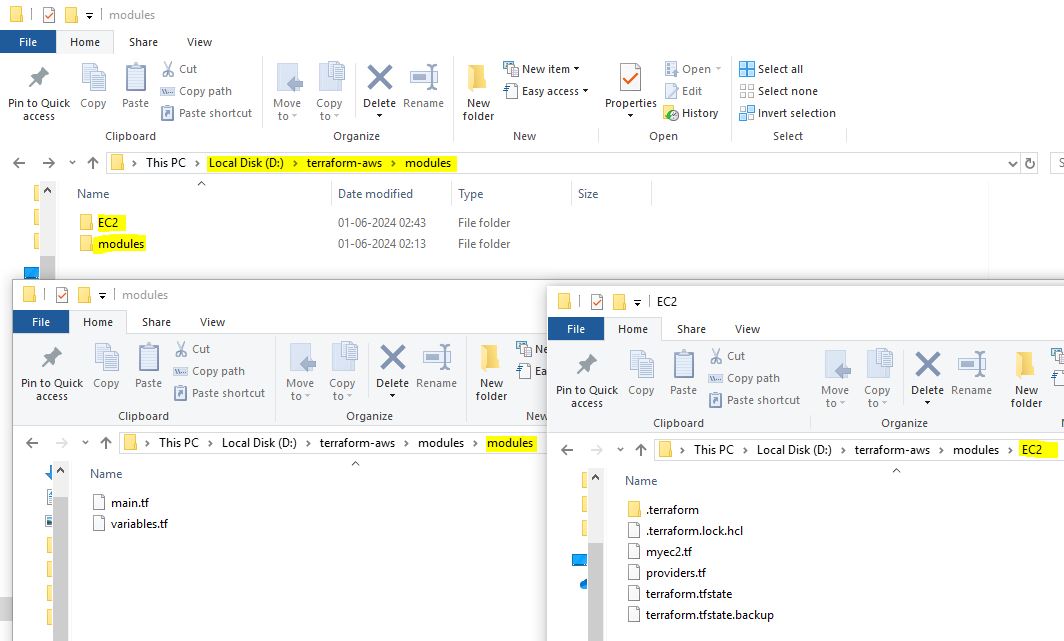This screenshot has width=1064, height=641.
Task: Open the View tab in the EC2 window
Action: [747, 329]
